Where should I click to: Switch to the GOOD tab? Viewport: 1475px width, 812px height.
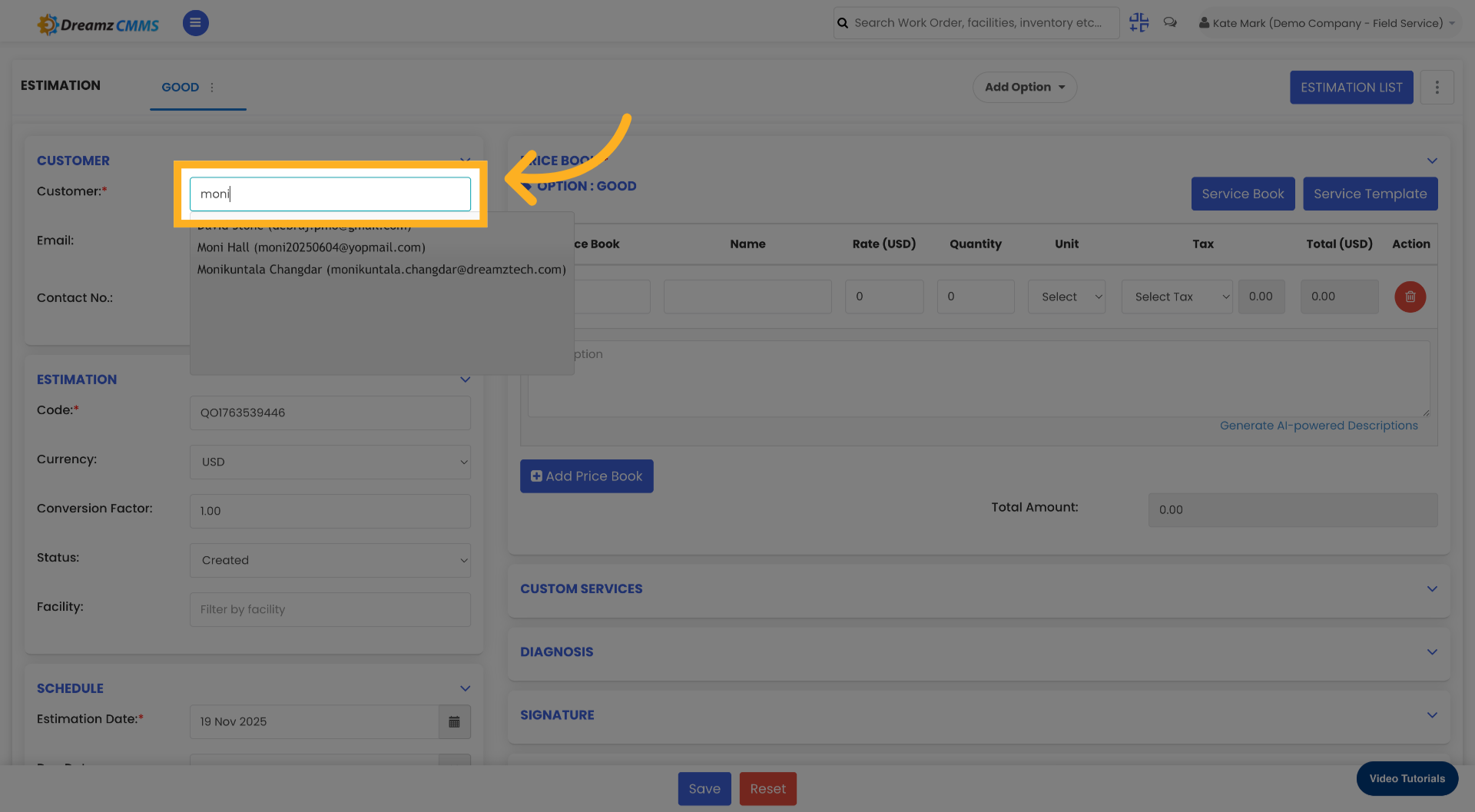[x=180, y=88]
